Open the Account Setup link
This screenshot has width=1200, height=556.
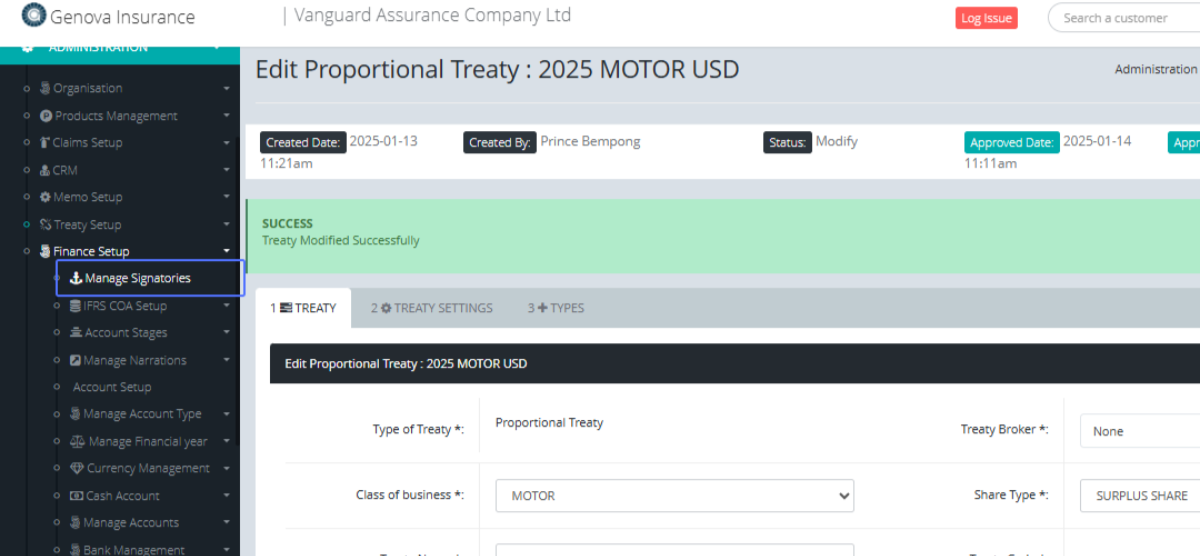coord(112,387)
